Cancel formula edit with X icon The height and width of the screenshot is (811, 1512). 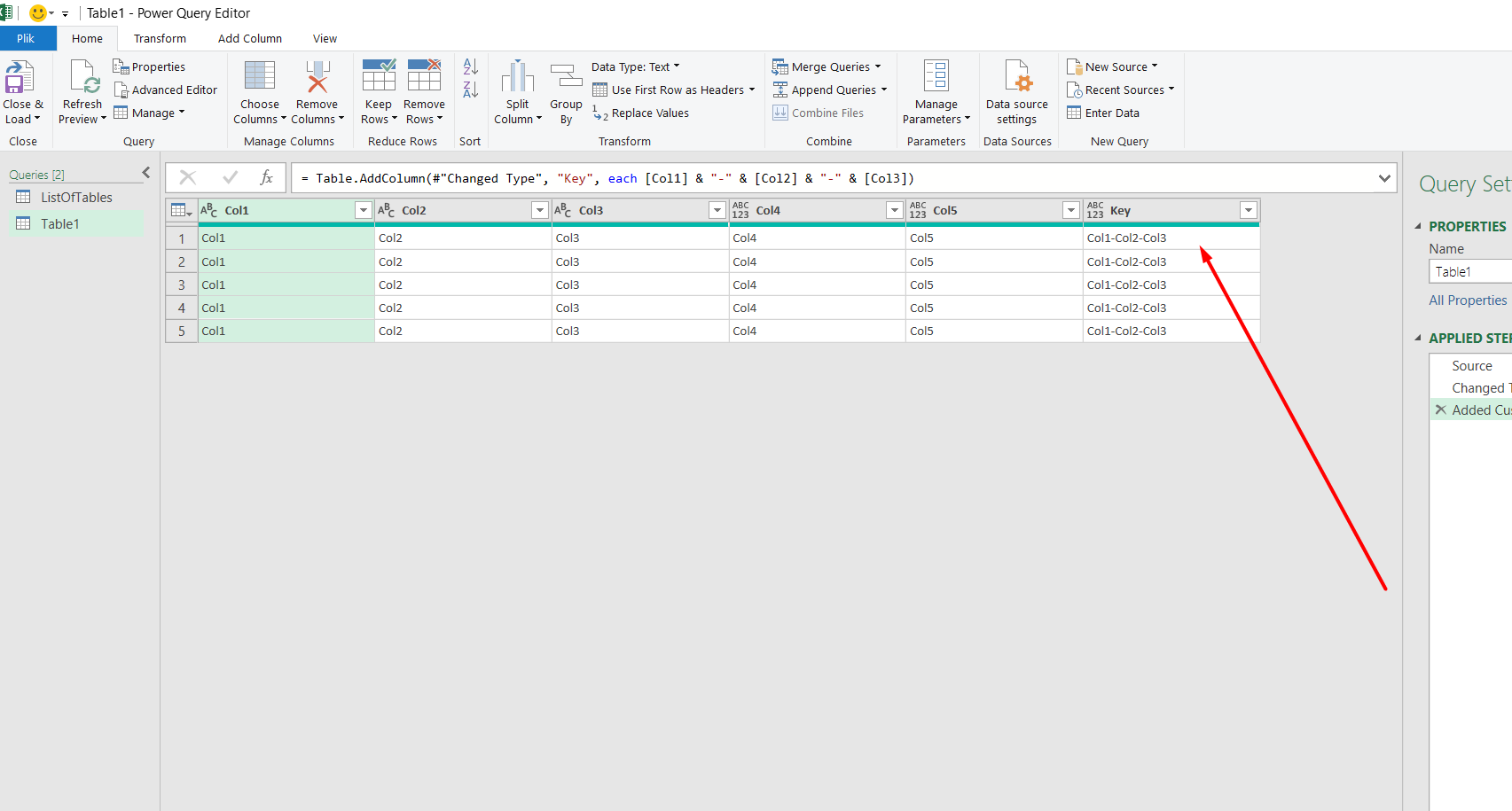pos(188,177)
